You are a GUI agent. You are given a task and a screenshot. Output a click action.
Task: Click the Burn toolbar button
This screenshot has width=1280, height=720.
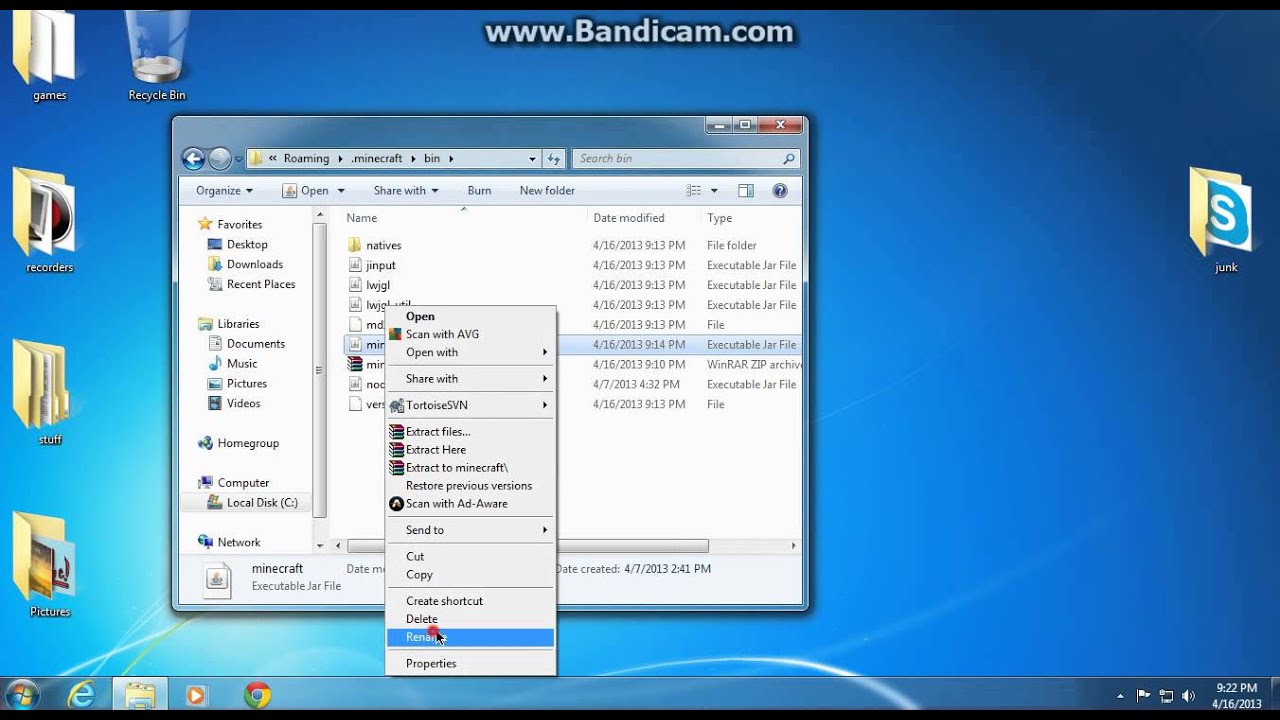pos(479,191)
